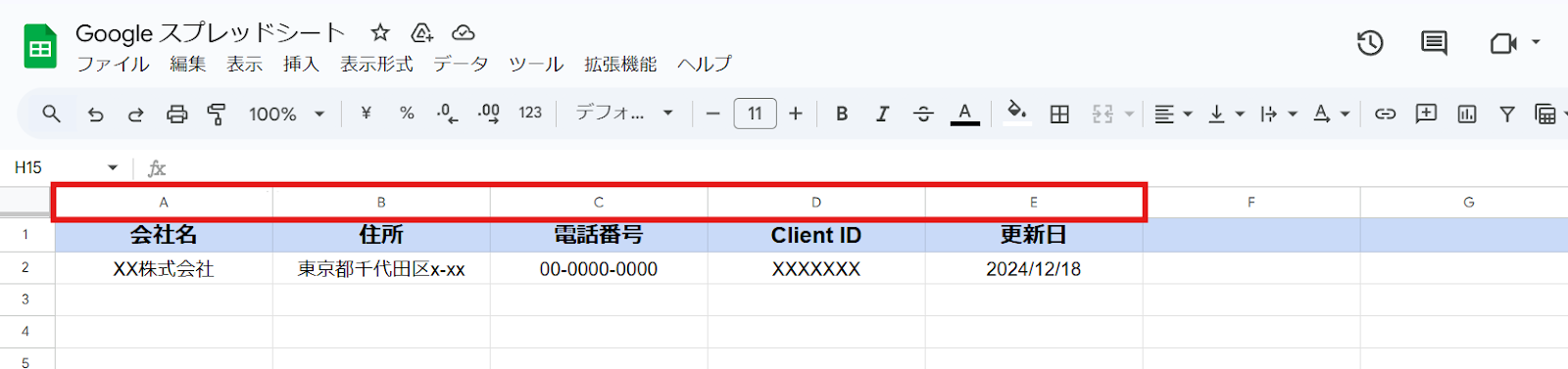Viewport: 1568px width, 369px height.
Task: Insert a comment from toolbar
Action: 1426,114
